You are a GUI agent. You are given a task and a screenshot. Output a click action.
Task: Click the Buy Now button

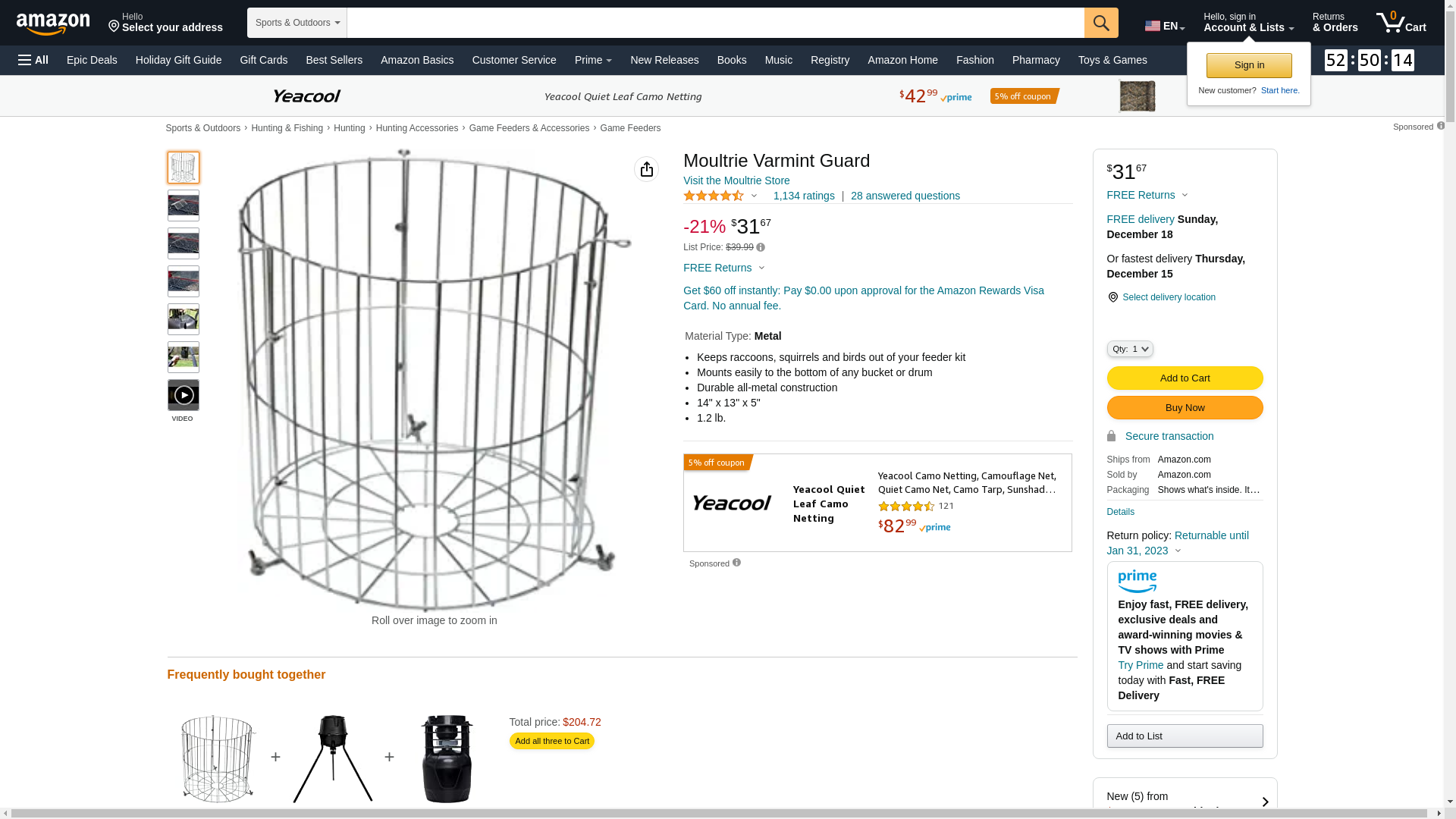click(1184, 407)
